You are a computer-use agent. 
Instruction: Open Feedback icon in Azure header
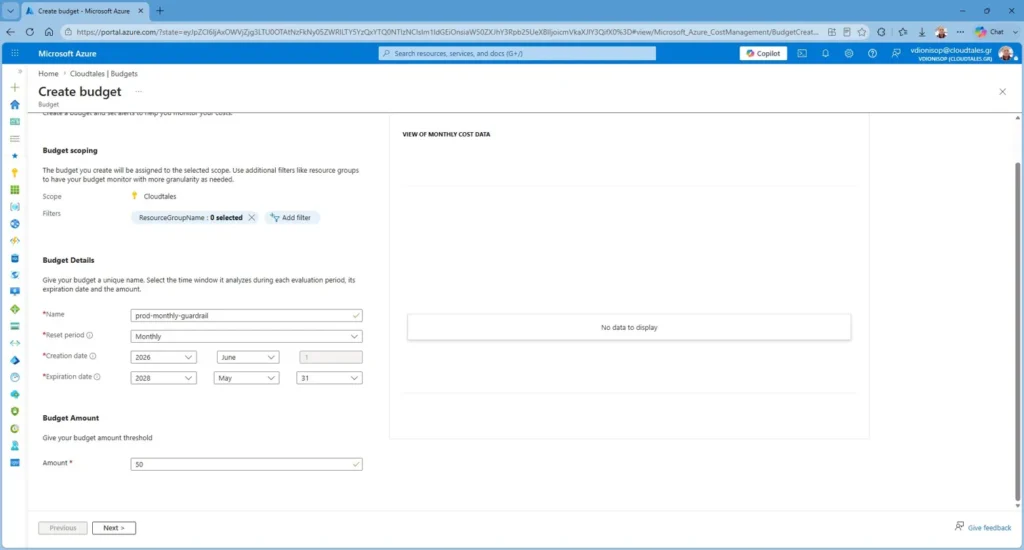click(896, 54)
